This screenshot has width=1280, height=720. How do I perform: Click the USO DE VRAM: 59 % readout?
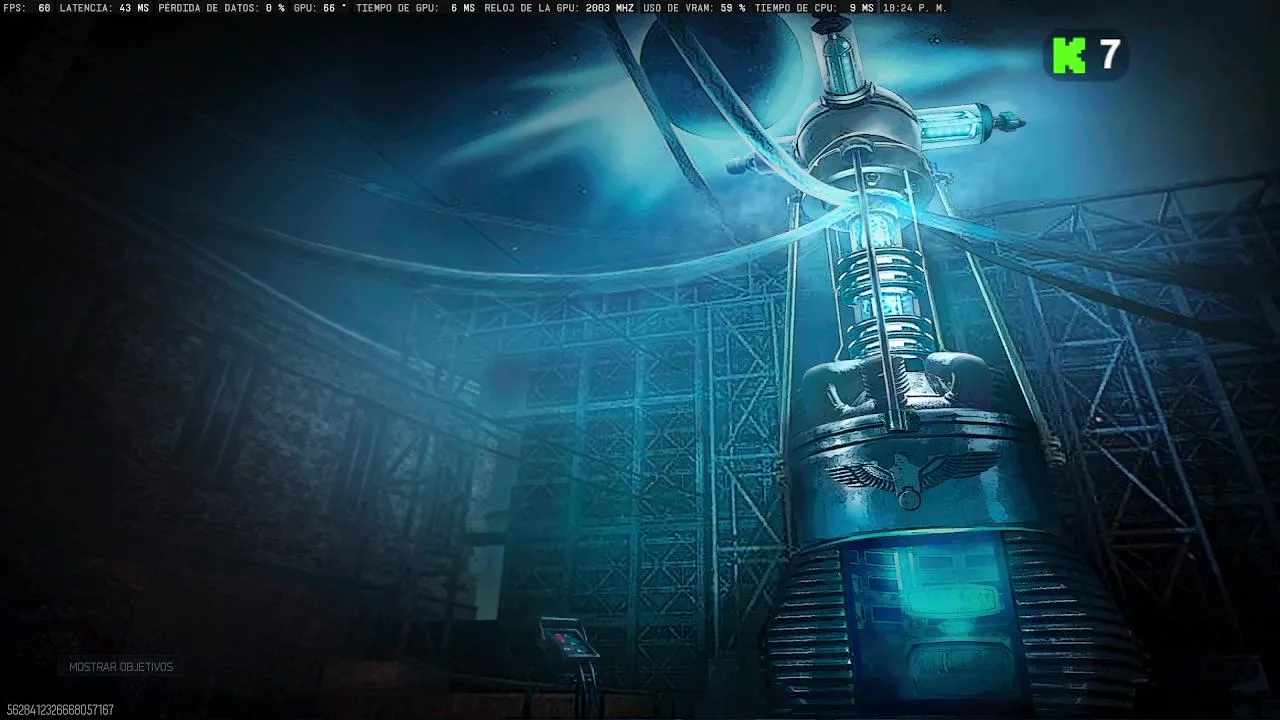click(694, 8)
